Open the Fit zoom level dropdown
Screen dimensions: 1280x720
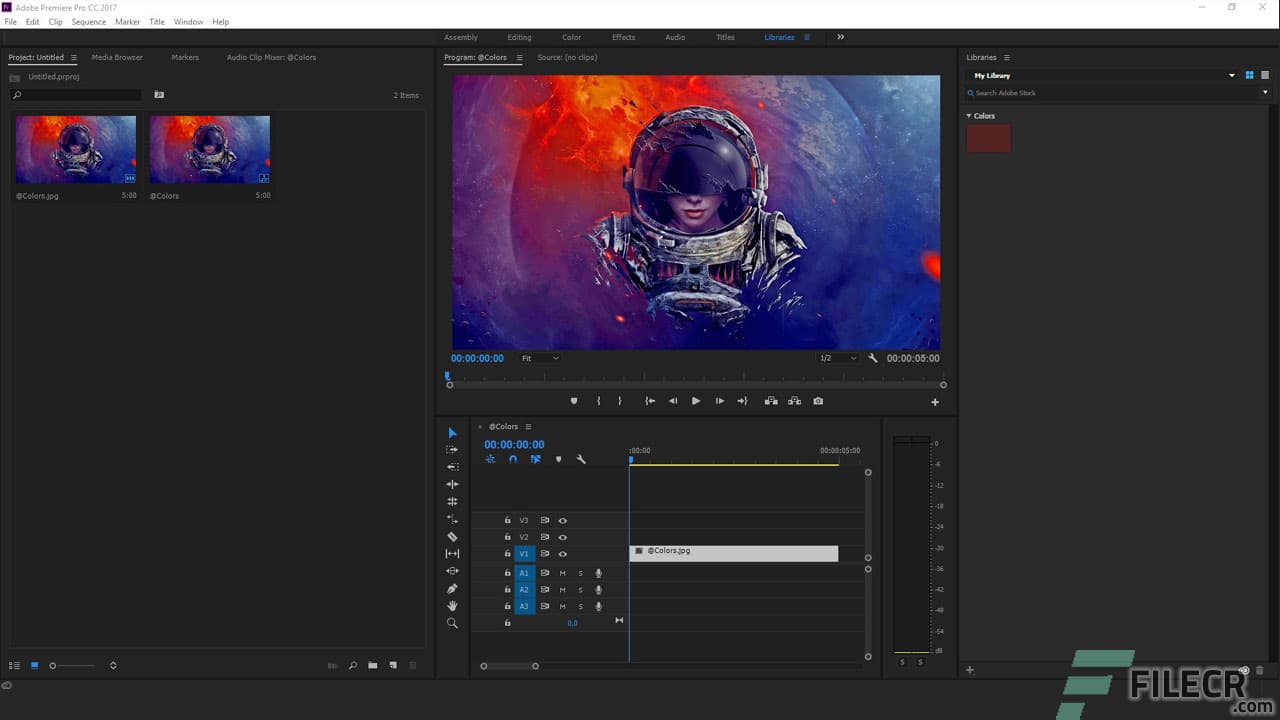tap(539, 358)
